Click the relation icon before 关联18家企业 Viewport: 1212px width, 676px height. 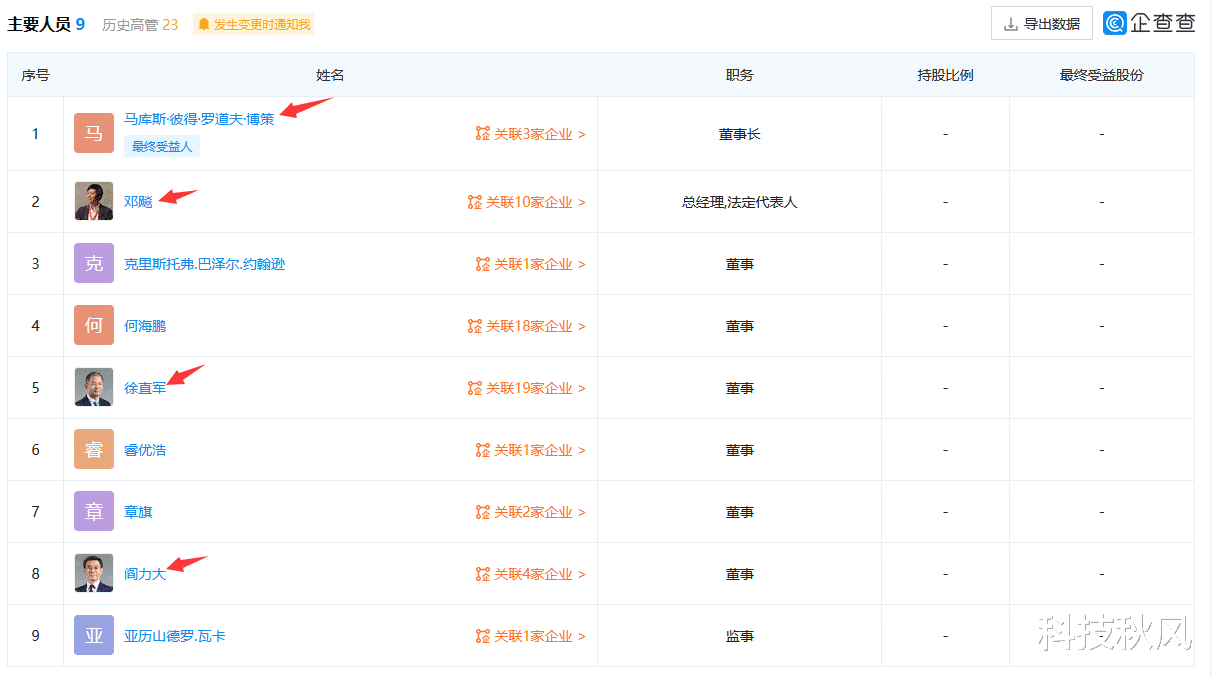coord(475,325)
